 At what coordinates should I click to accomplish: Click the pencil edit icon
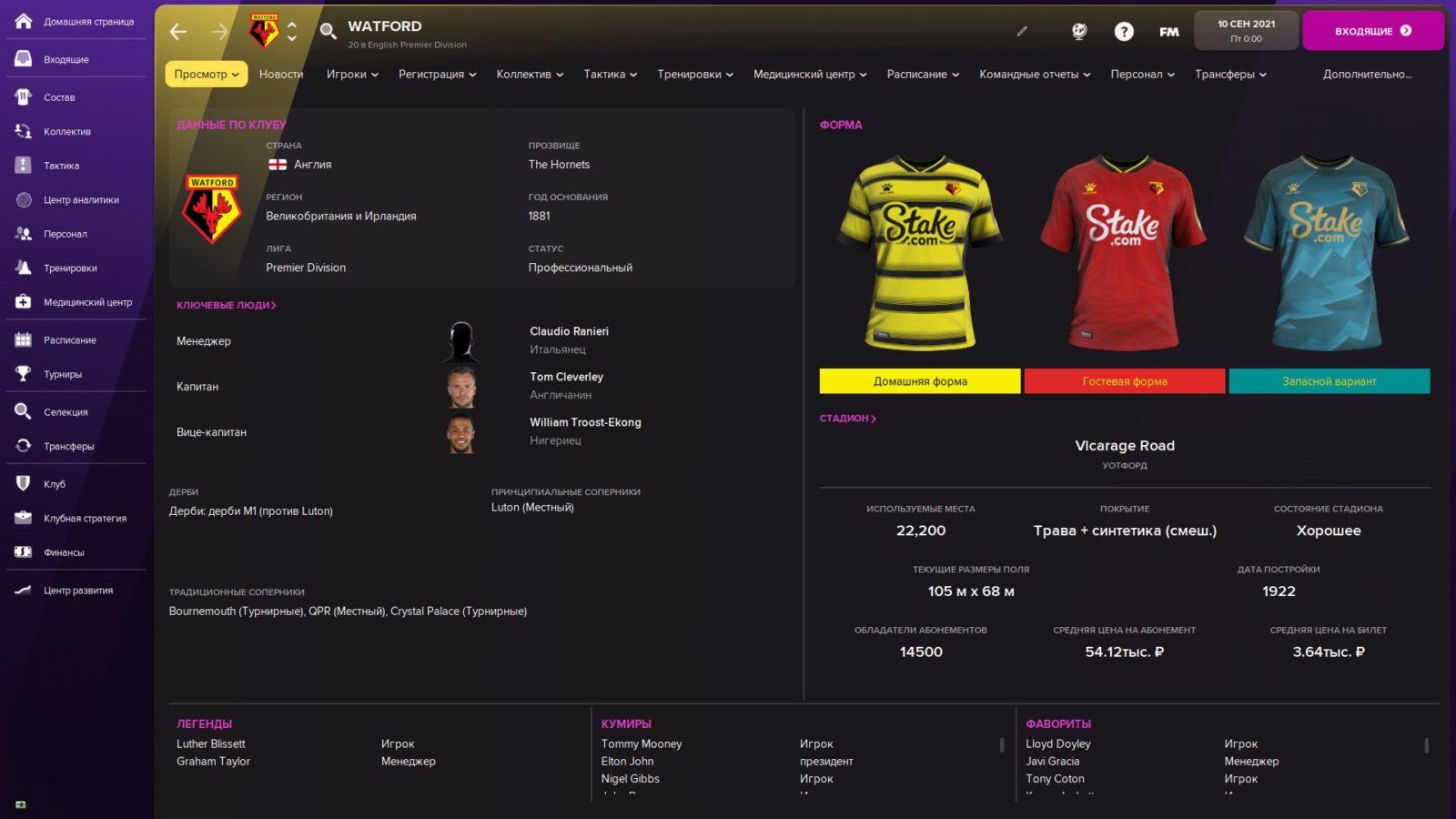[1022, 31]
